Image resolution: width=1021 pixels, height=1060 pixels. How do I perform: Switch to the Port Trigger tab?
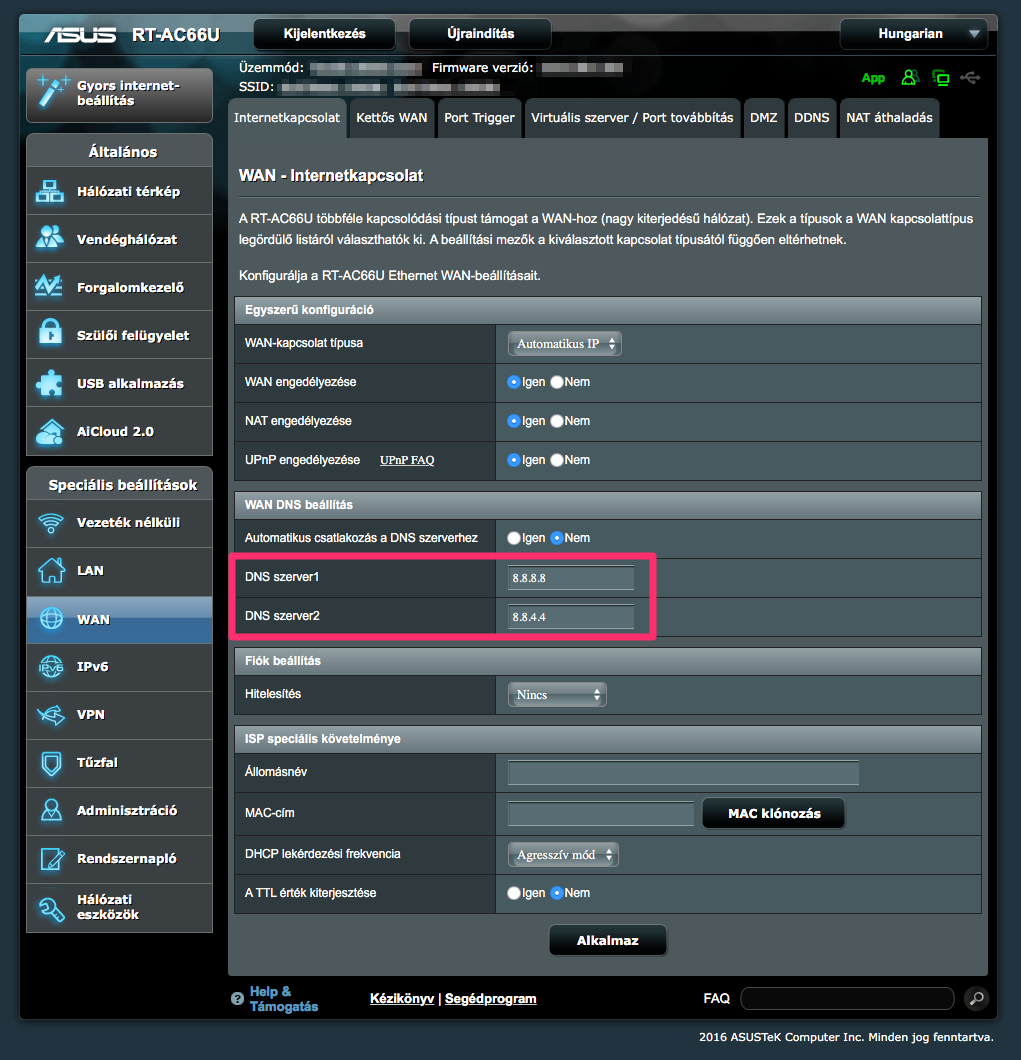tap(479, 118)
